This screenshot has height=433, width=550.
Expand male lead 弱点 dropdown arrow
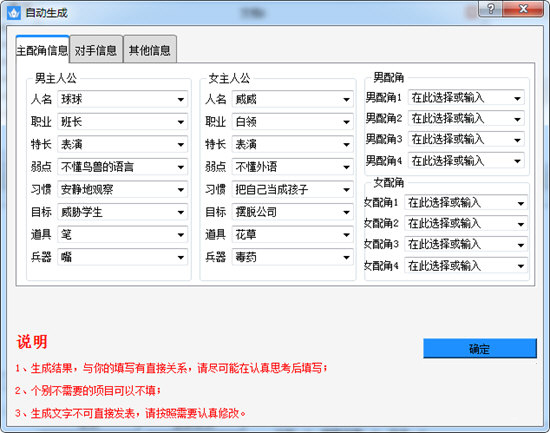(x=181, y=167)
